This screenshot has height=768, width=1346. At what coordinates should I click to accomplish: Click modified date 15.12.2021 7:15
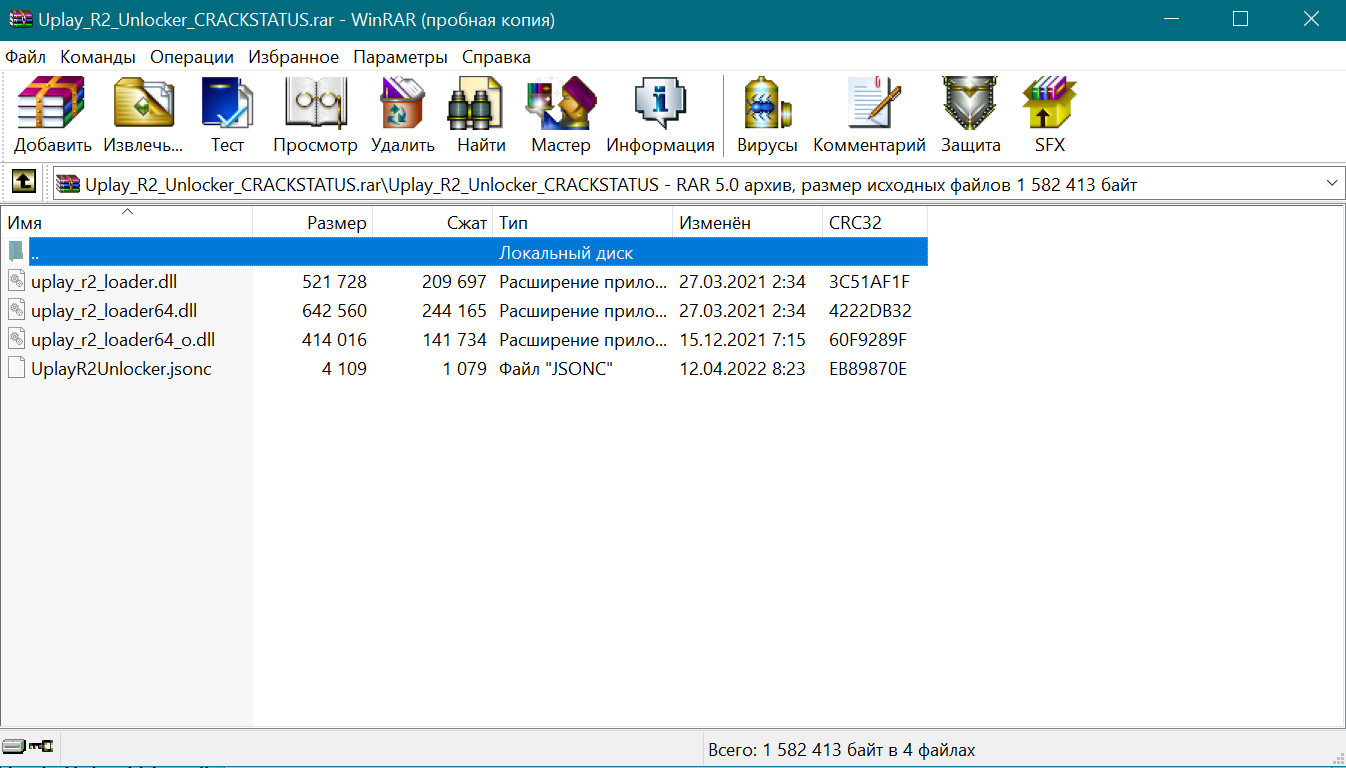[742, 340]
